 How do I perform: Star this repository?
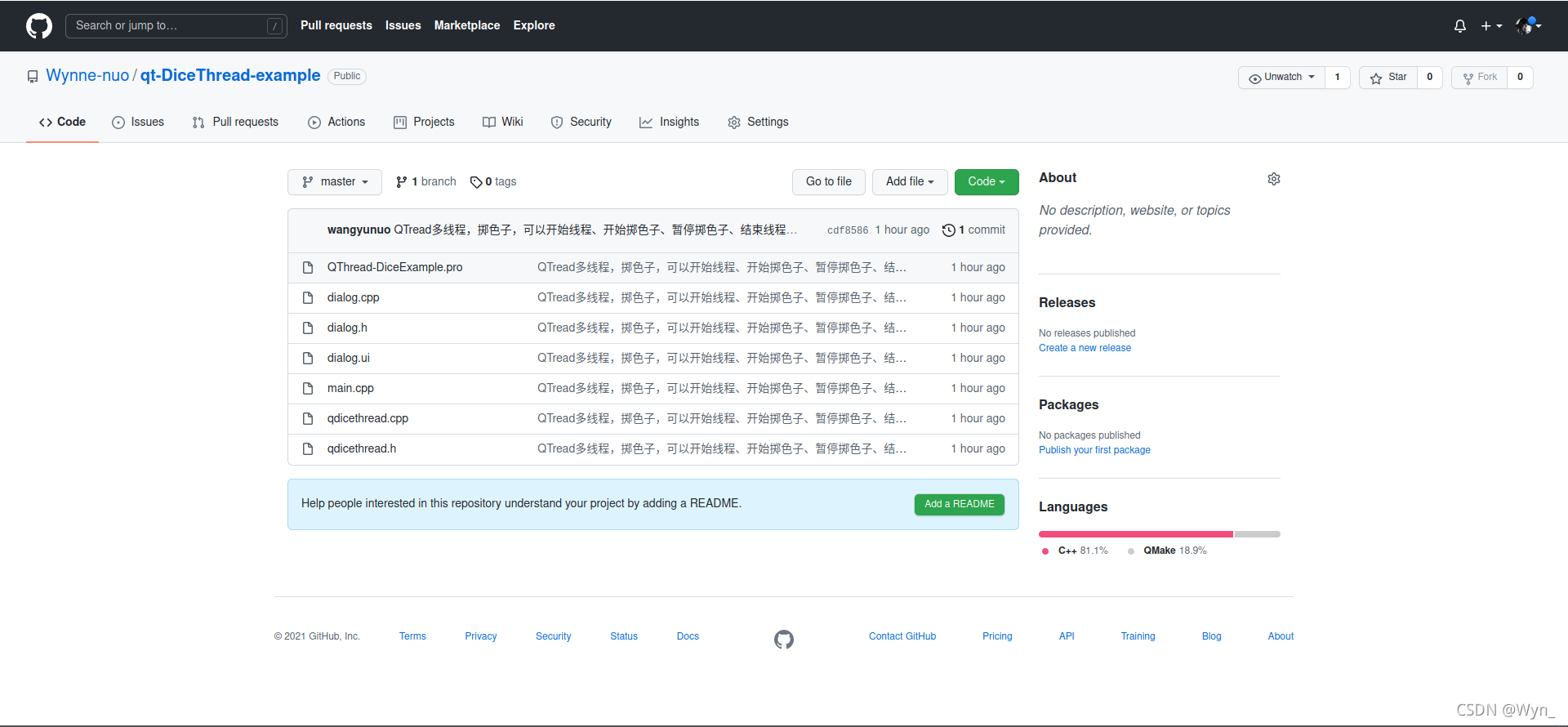click(x=1388, y=78)
